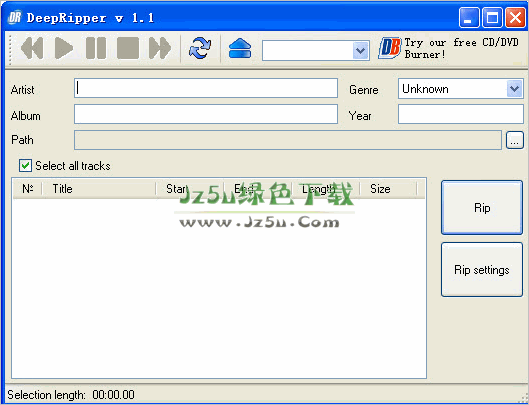Image resolution: width=529 pixels, height=405 pixels.
Task: Toggle the Select all tracks checkbox
Action: pos(25,166)
